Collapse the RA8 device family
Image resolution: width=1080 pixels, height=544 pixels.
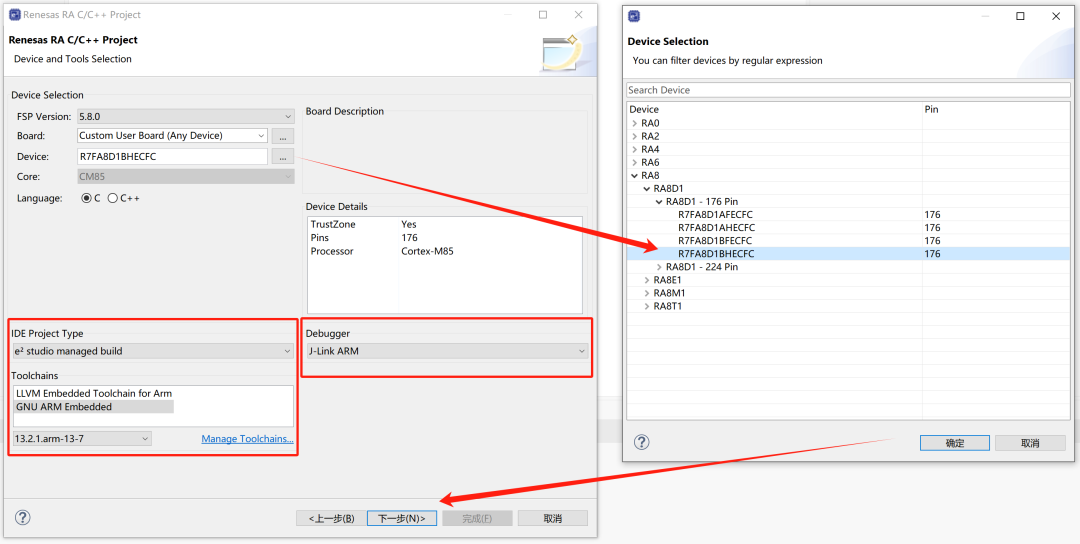[x=634, y=176]
